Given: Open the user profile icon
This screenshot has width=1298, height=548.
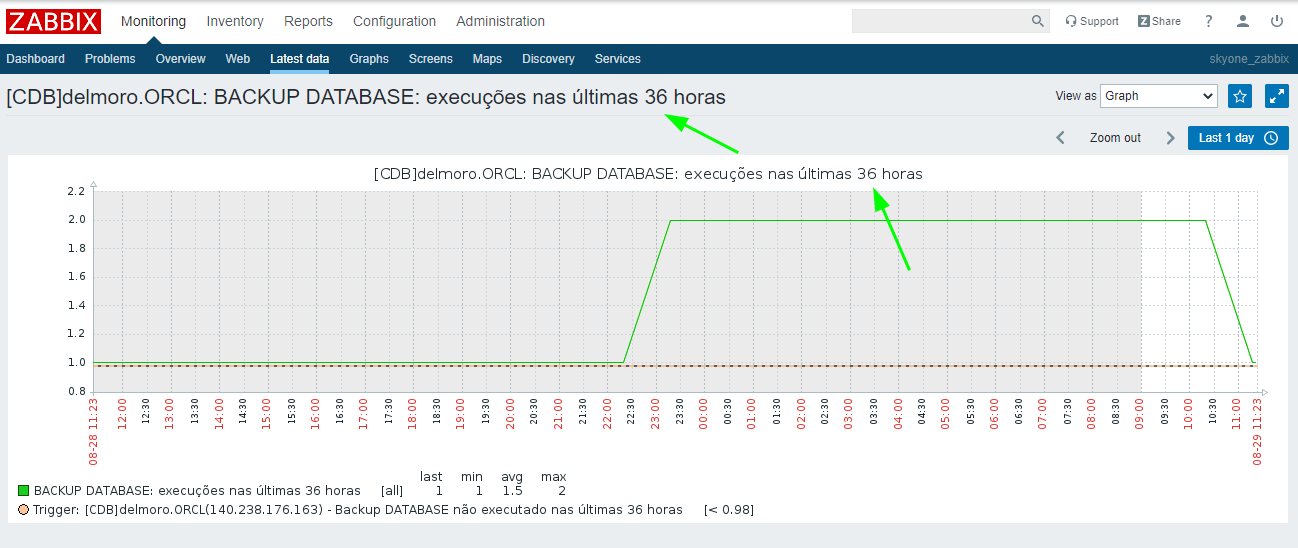Looking at the screenshot, I should coord(1242,21).
